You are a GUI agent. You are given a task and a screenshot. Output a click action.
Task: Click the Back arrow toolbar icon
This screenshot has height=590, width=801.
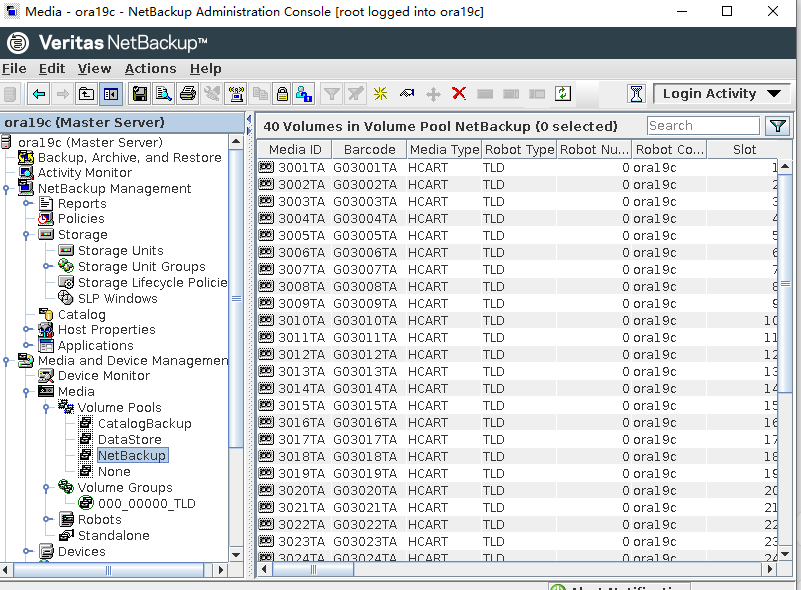39,94
